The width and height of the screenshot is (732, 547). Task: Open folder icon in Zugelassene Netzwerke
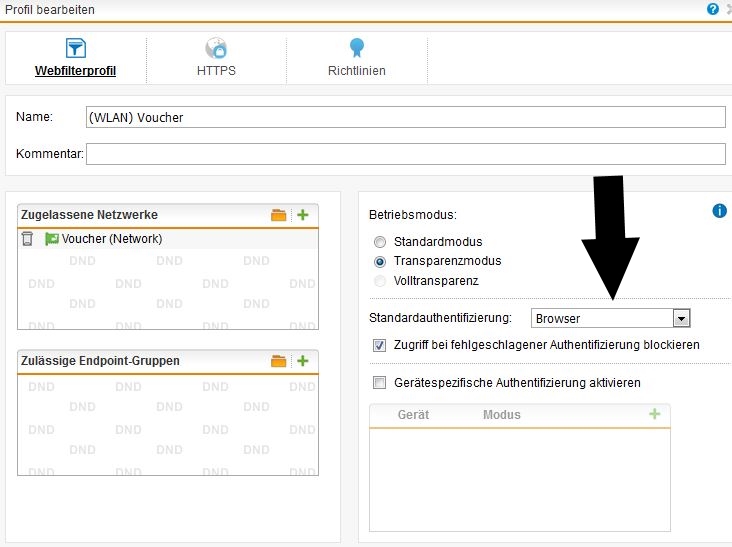pyautogui.click(x=279, y=215)
